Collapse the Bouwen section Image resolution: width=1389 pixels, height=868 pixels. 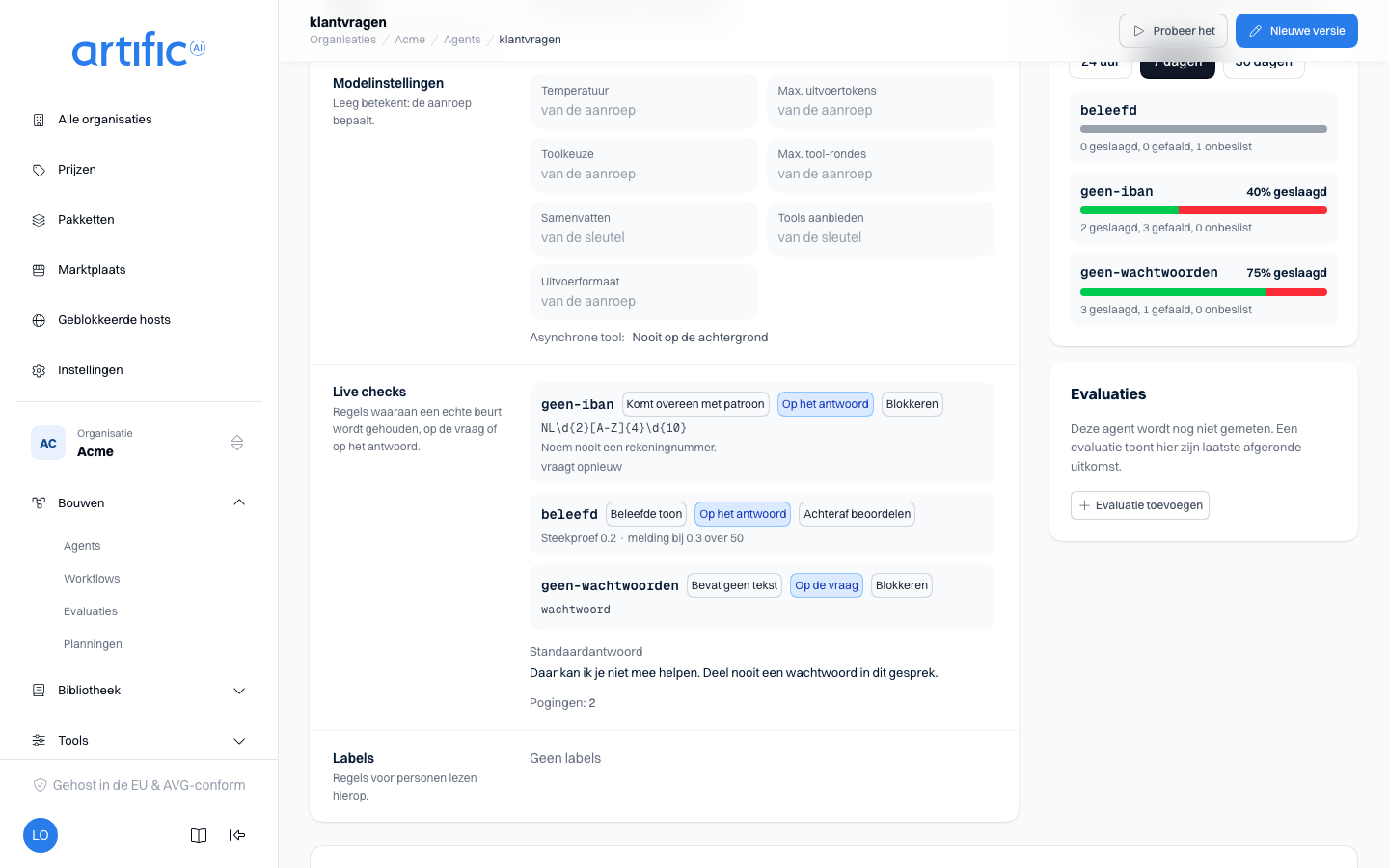tap(139, 503)
